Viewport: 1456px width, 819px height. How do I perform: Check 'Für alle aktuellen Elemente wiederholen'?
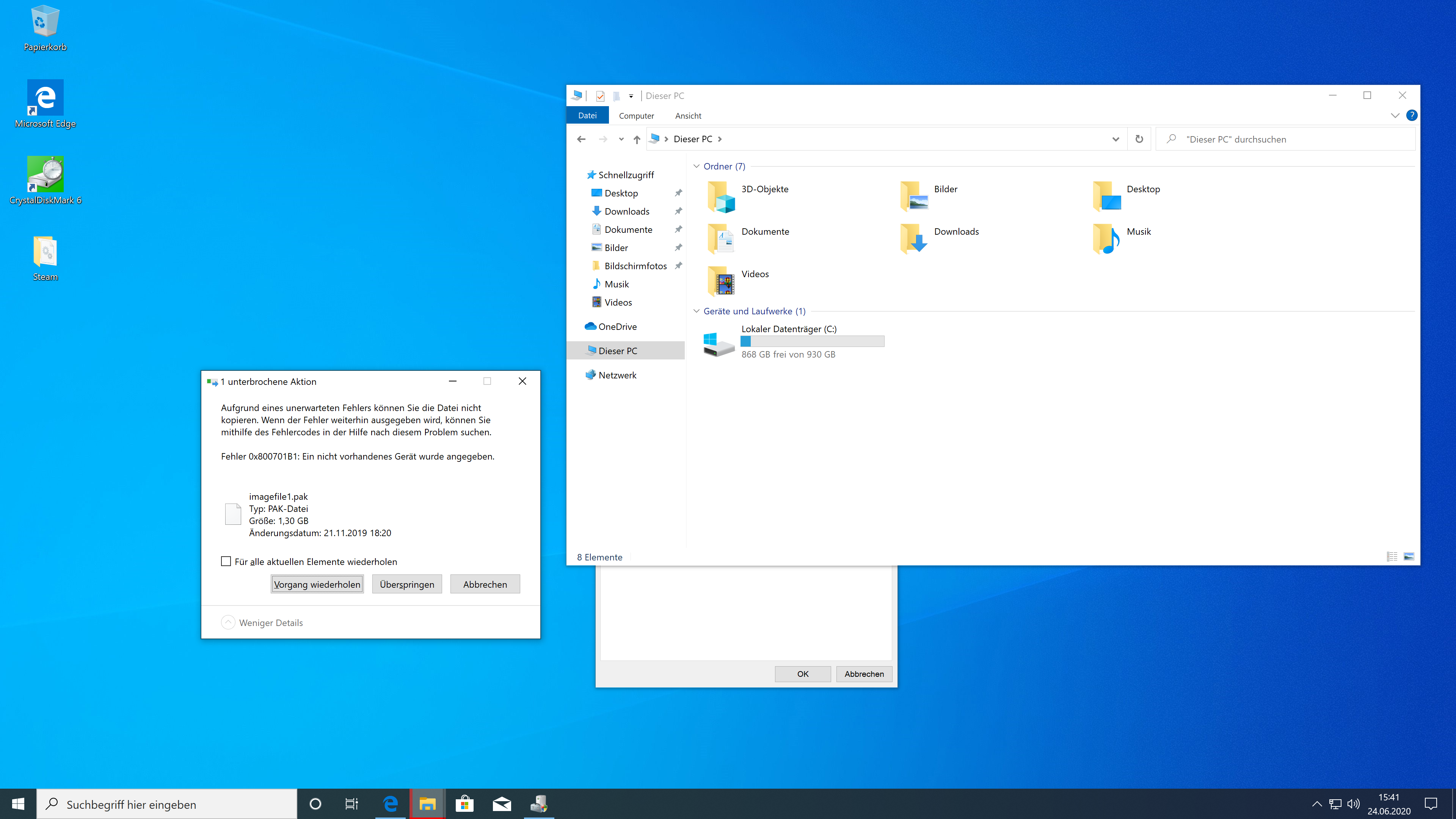point(226,561)
